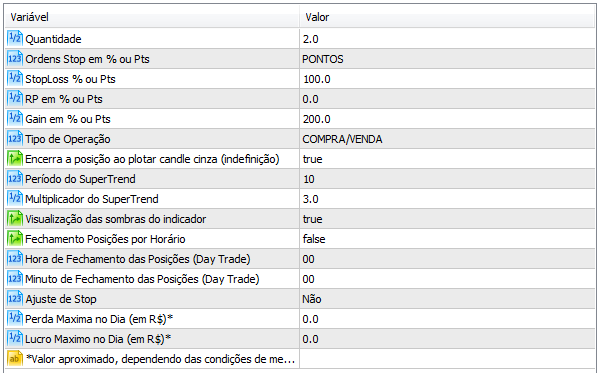Click the yellow ab string icon in last row
Screen dimensions: 600x373
(x=15, y=359)
